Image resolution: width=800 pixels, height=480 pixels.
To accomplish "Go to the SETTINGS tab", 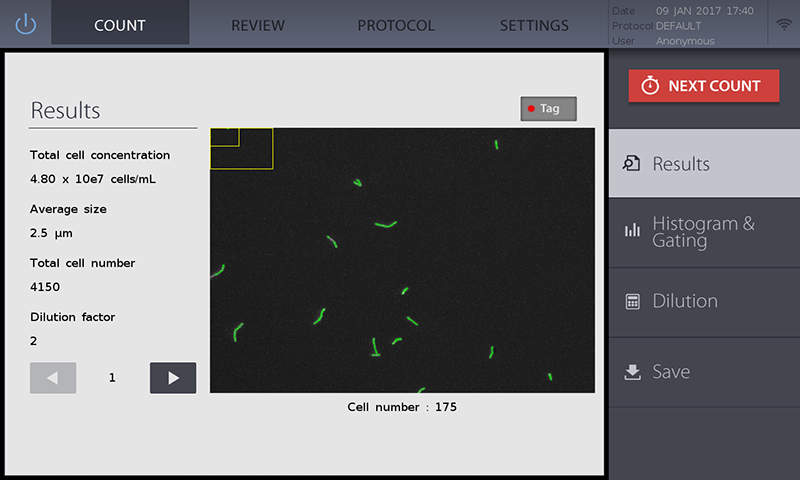I will coord(534,25).
